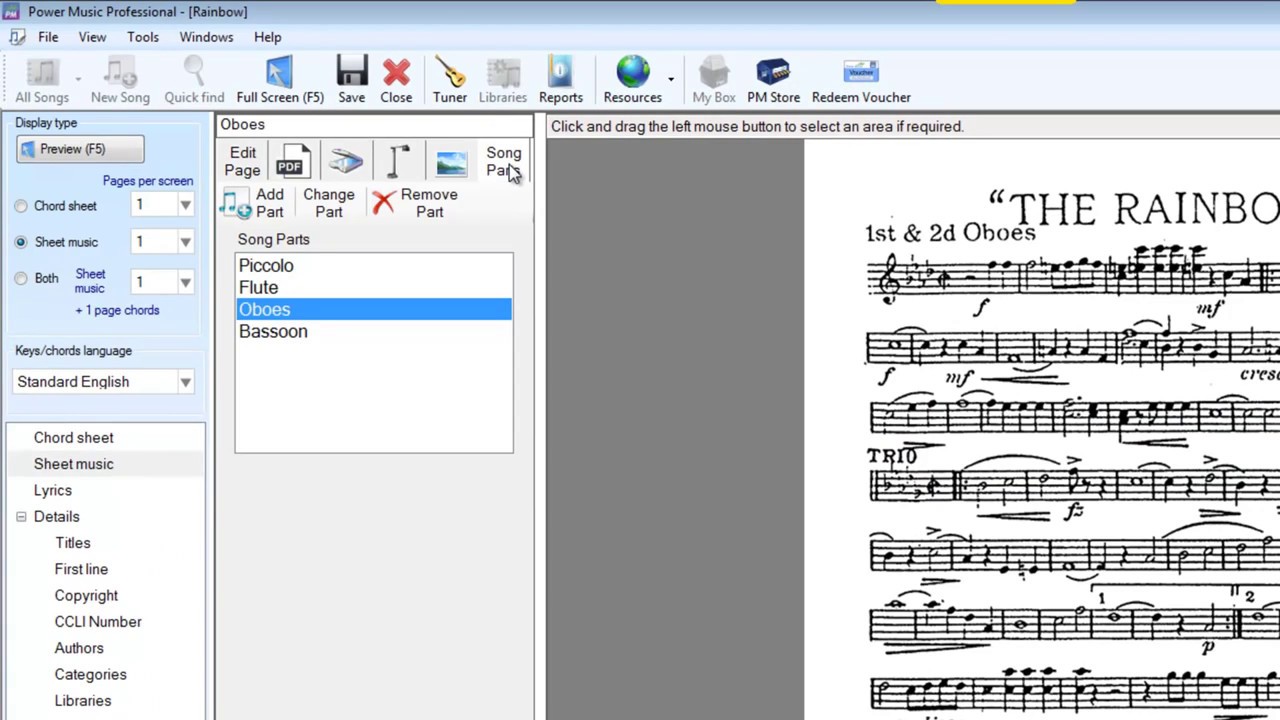
Task: Open Libraries under Details in tree
Action: click(83, 701)
